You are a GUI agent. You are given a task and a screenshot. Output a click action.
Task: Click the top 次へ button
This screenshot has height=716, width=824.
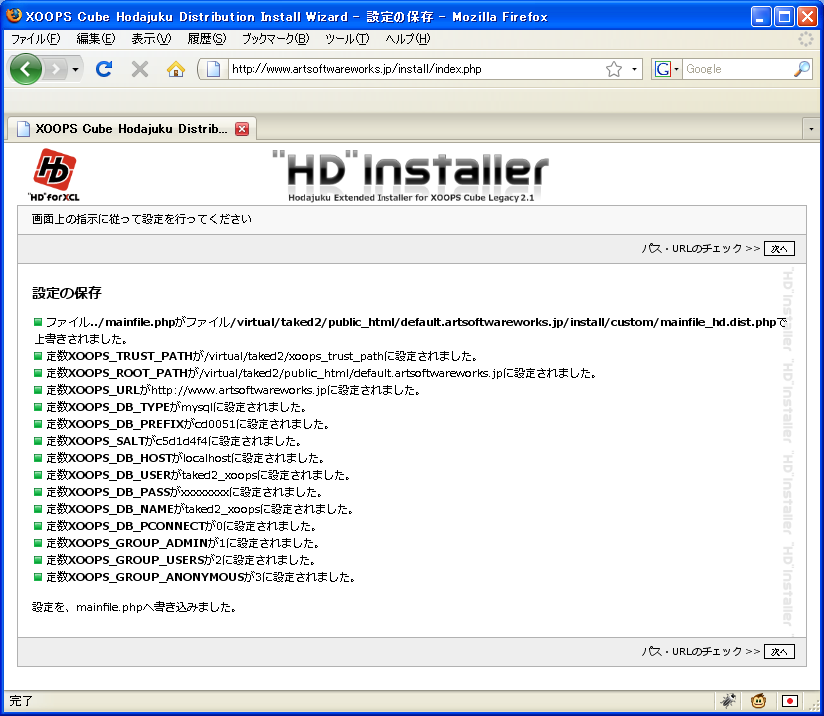coord(779,249)
